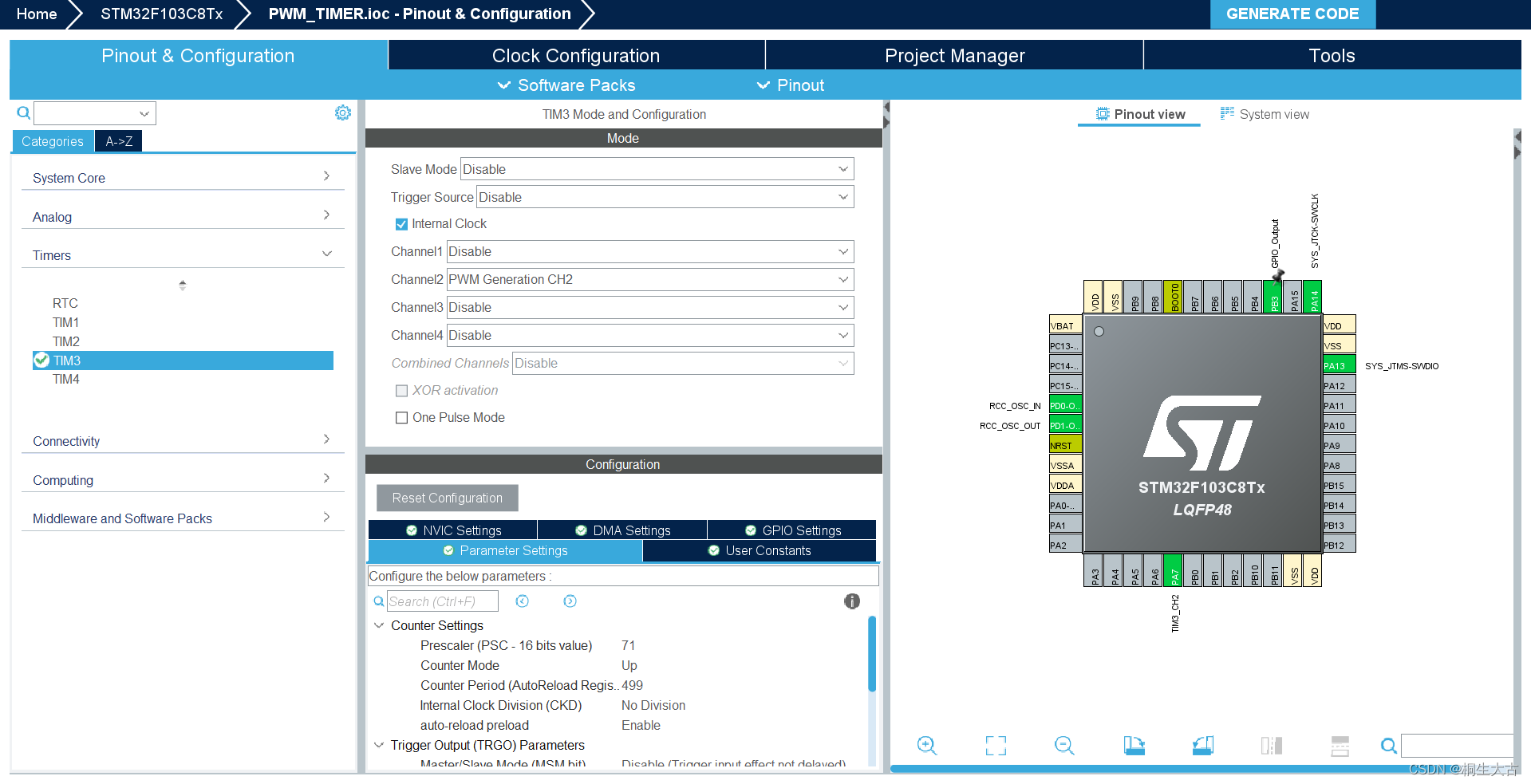Click pin PA14 on the chip

[x=1312, y=297]
